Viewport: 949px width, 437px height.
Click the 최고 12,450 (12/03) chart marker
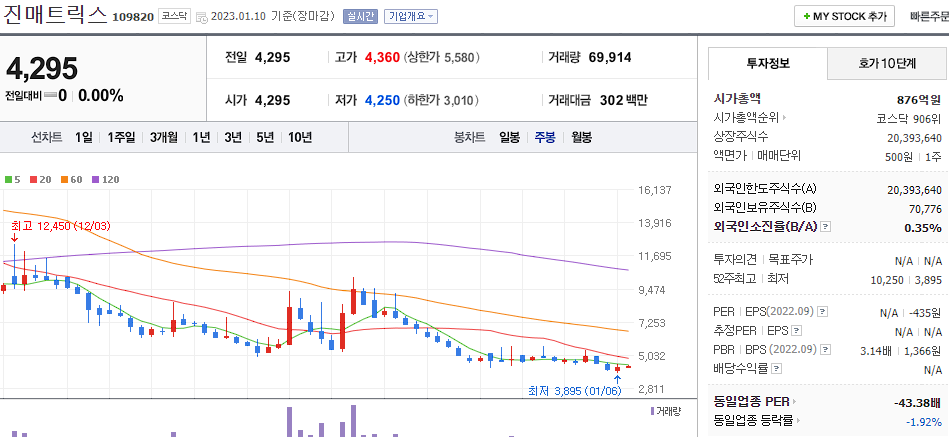click(61, 226)
